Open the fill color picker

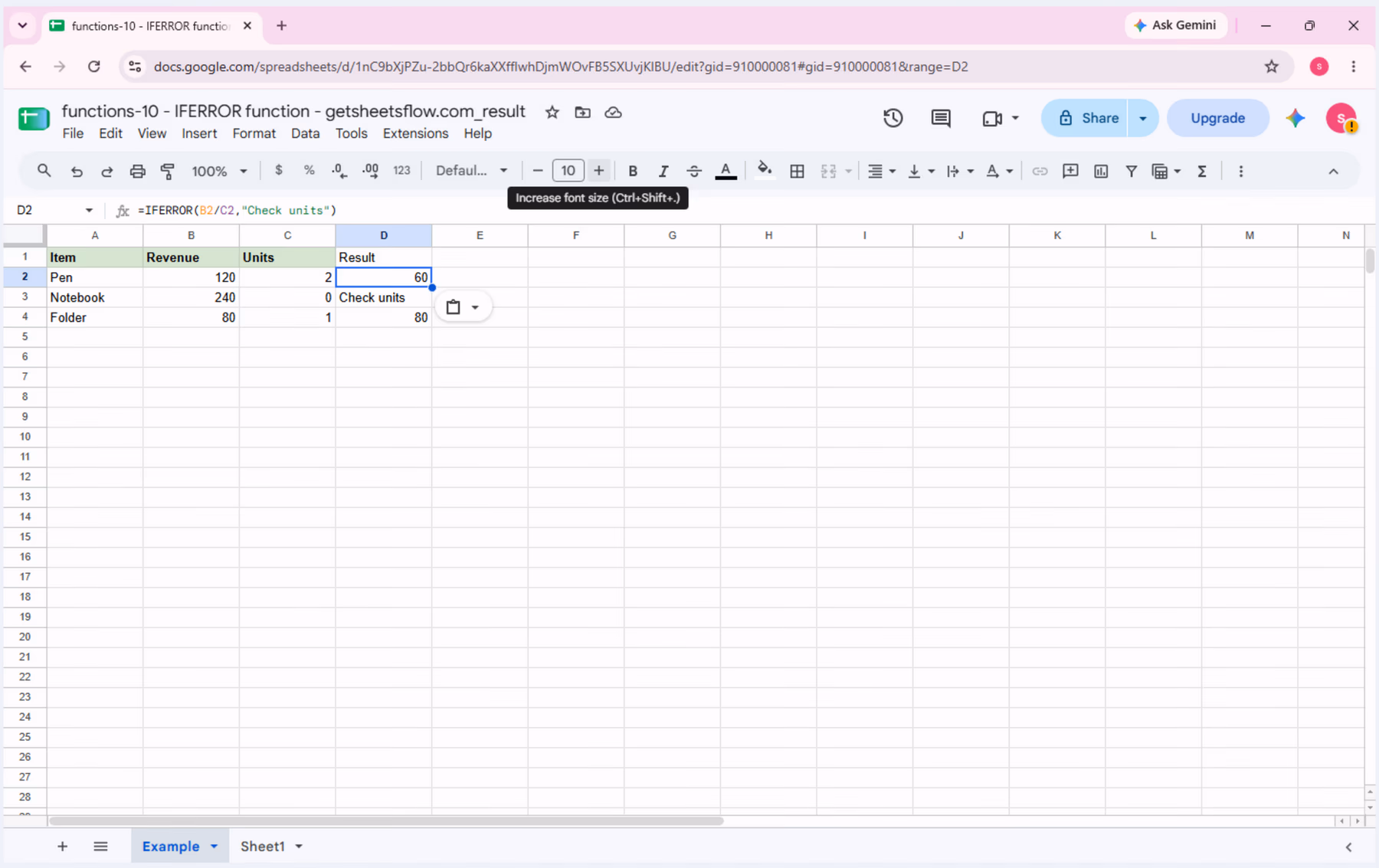764,171
